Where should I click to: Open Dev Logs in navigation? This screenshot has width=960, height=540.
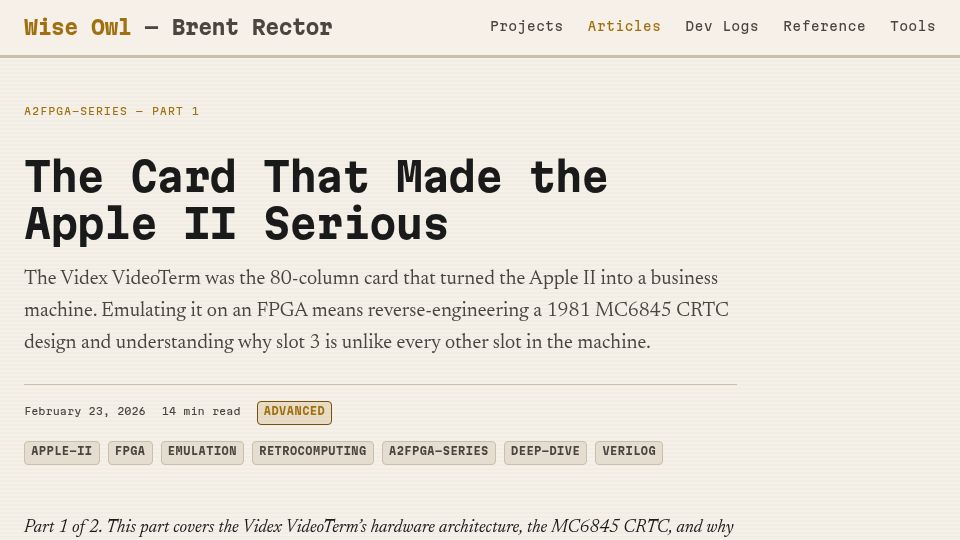(722, 26)
